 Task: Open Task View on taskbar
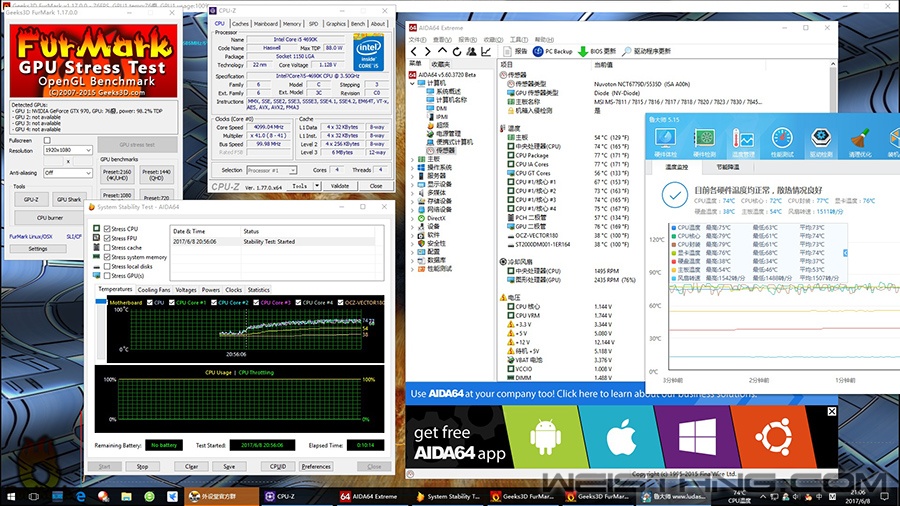tap(33, 496)
